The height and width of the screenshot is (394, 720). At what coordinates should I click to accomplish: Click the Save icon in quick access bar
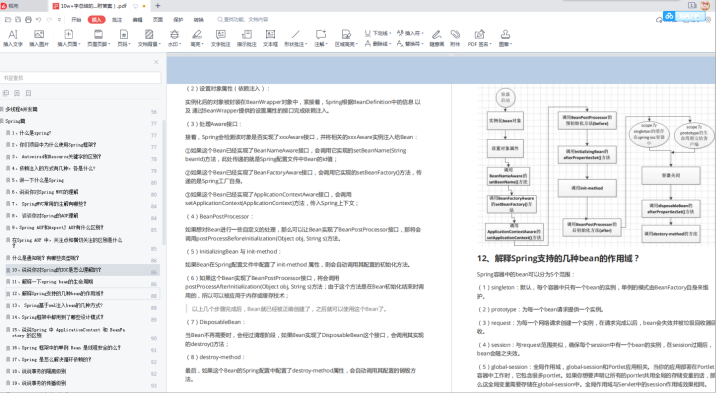18,20
